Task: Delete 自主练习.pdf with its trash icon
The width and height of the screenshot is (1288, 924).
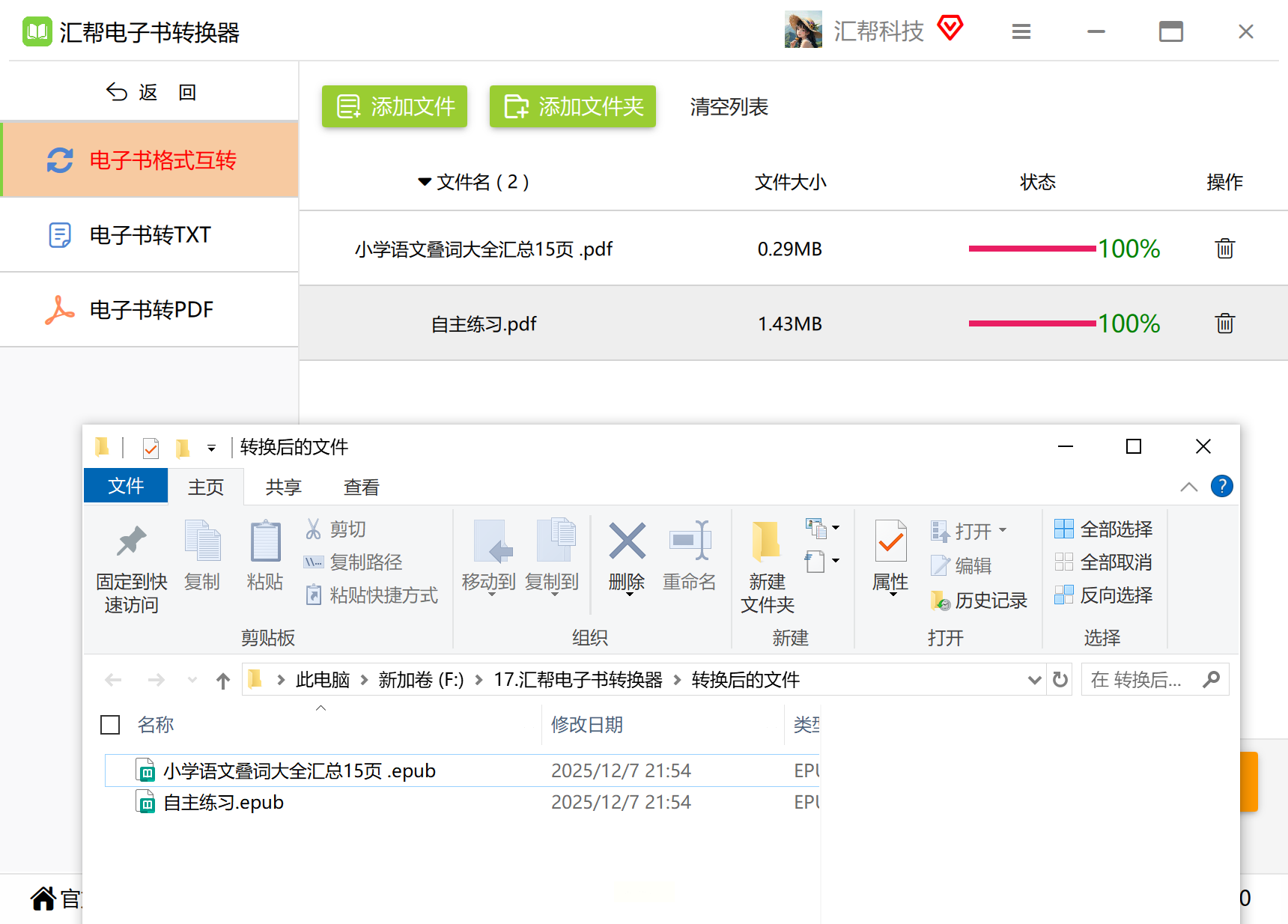Action: [x=1224, y=323]
